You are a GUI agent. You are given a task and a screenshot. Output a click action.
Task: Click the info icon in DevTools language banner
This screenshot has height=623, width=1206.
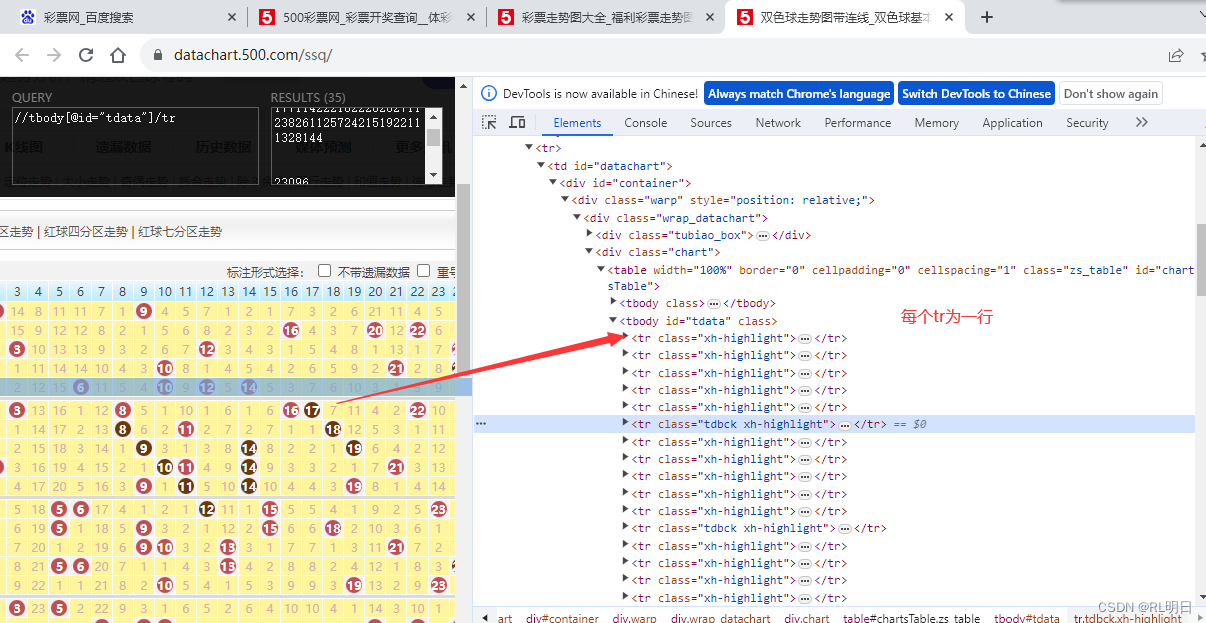point(489,93)
